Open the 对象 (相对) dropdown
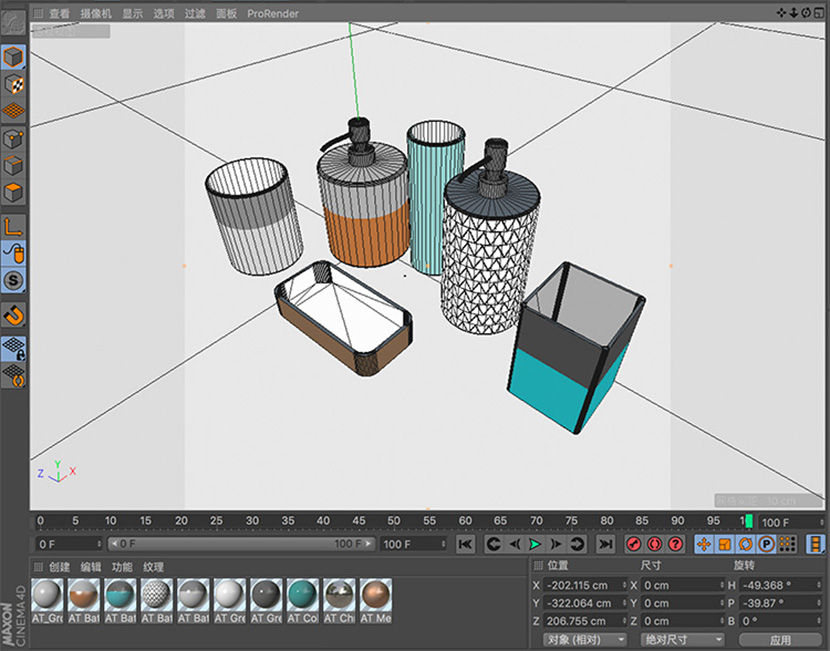830x651 pixels. coord(585,639)
